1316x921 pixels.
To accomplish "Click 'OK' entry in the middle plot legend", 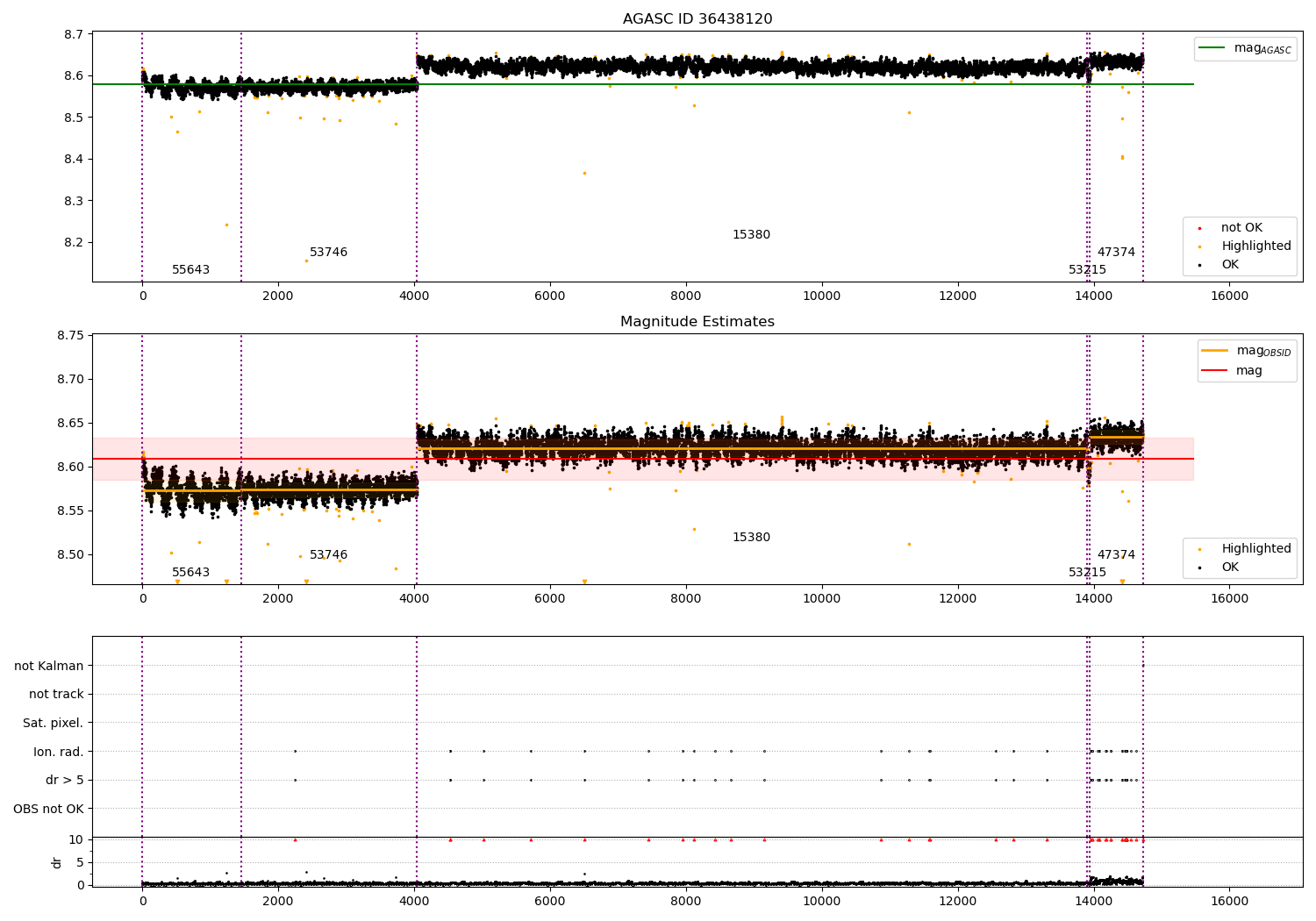I will 1230,568.
